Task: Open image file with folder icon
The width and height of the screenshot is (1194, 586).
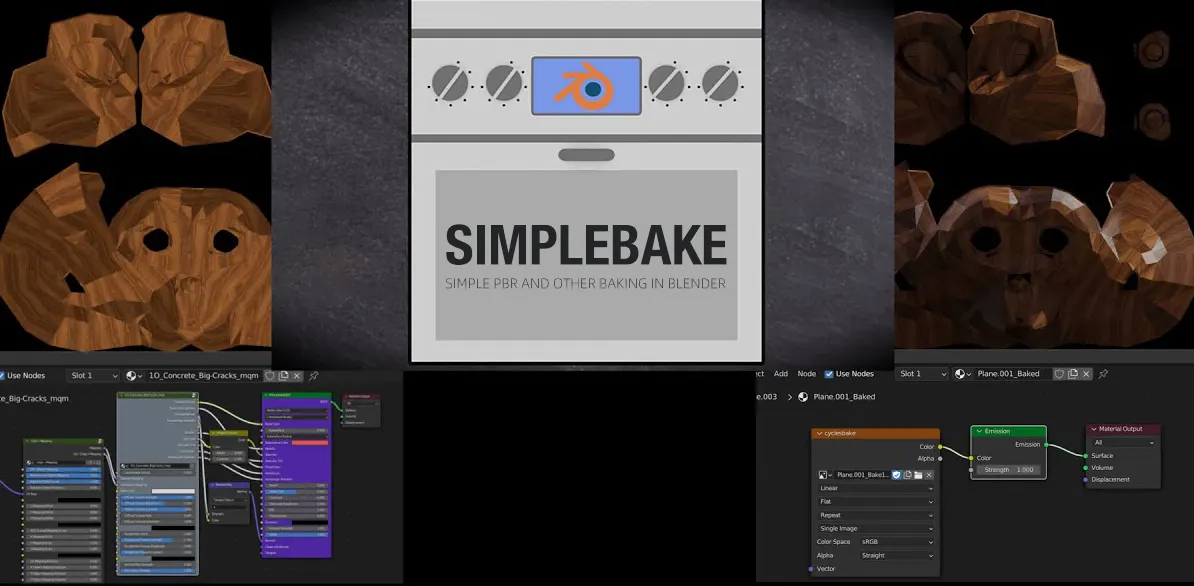Action: point(918,475)
